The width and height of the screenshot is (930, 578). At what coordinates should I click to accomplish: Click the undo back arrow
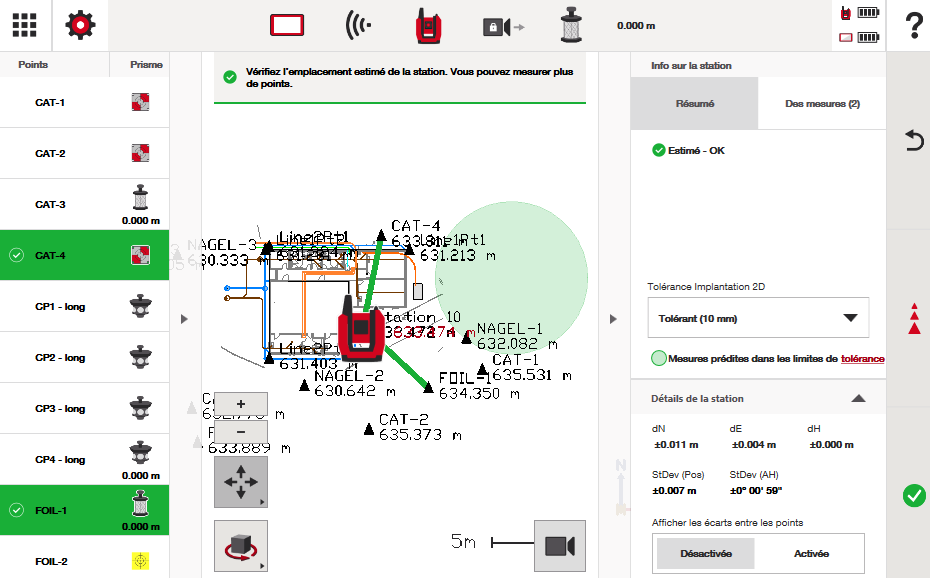[x=913, y=140]
